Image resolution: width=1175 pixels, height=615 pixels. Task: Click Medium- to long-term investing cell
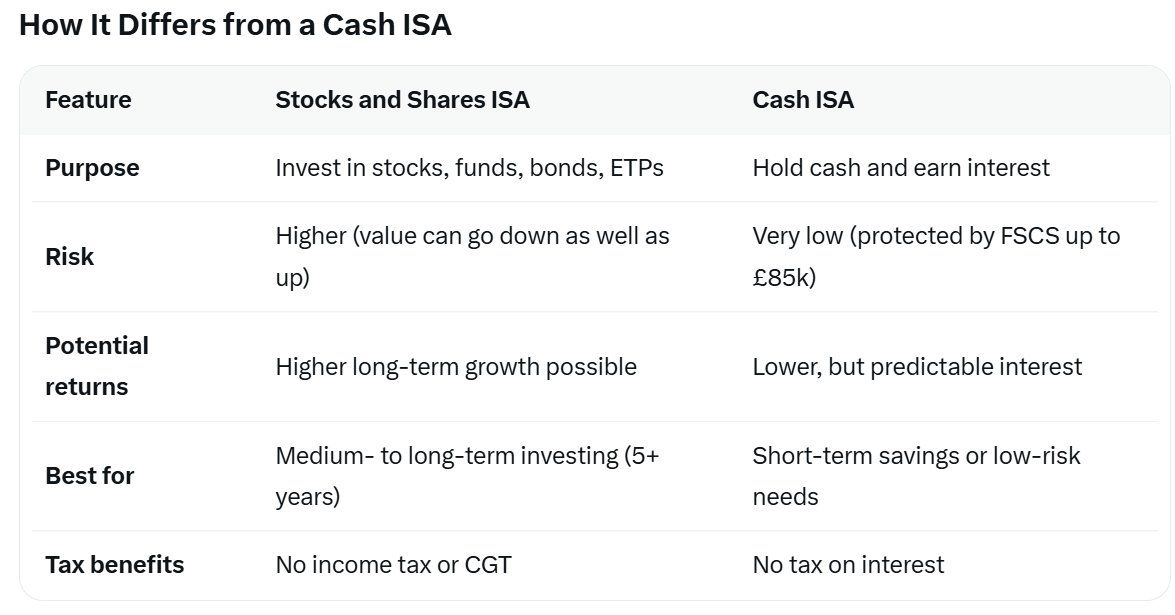466,475
